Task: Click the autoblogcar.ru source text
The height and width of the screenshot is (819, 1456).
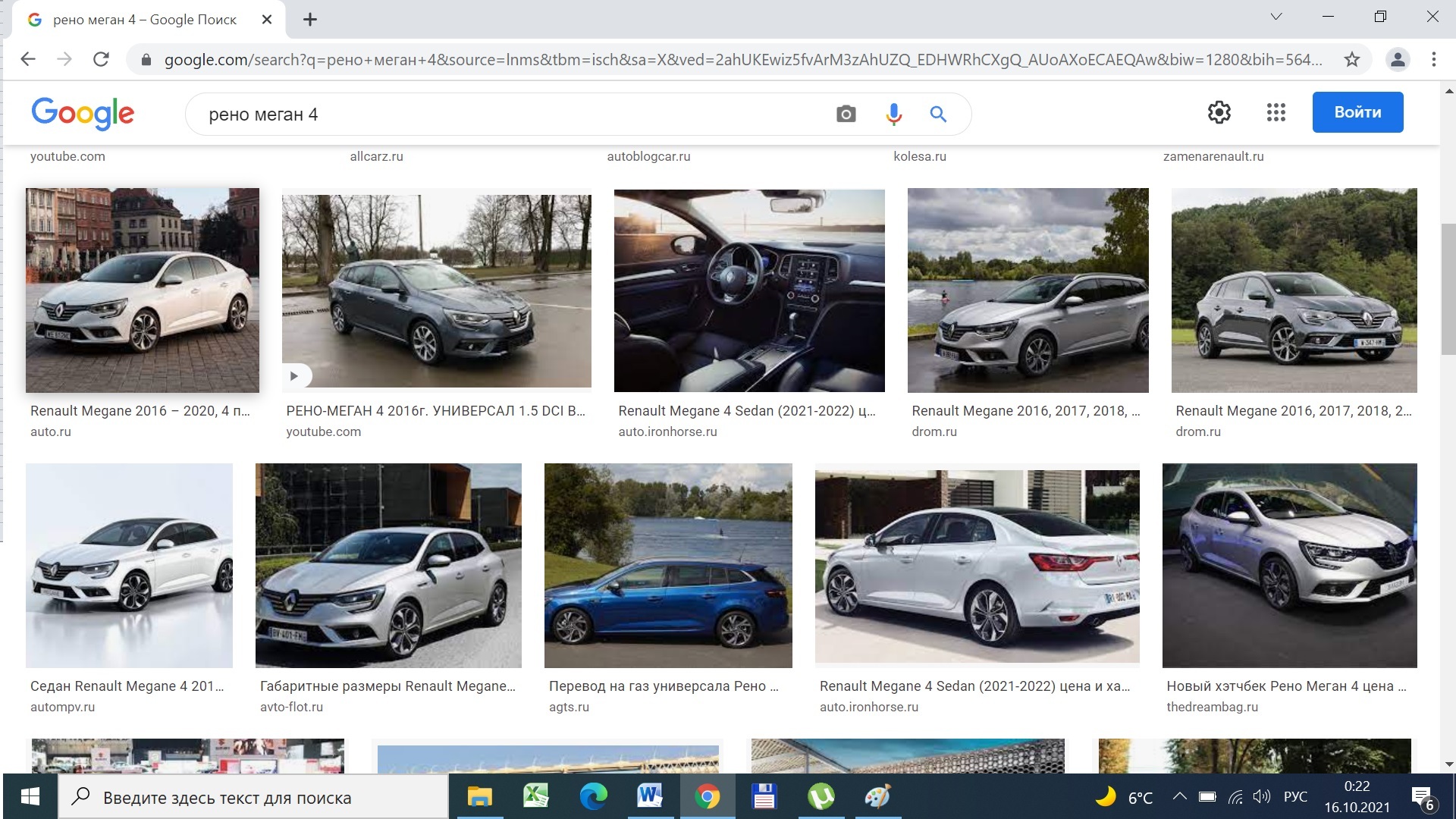Action: point(648,156)
